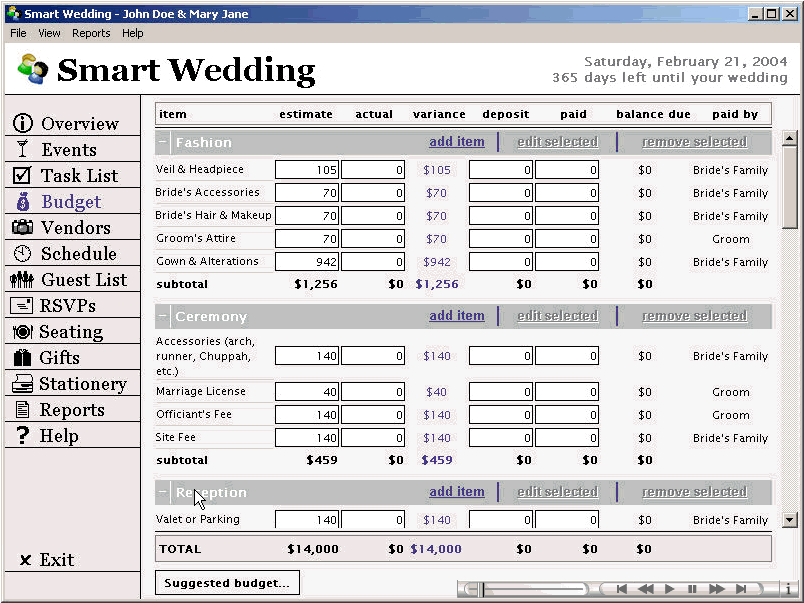The height and width of the screenshot is (603, 804).
Task: Click remove selected in Fashion section
Action: [694, 142]
